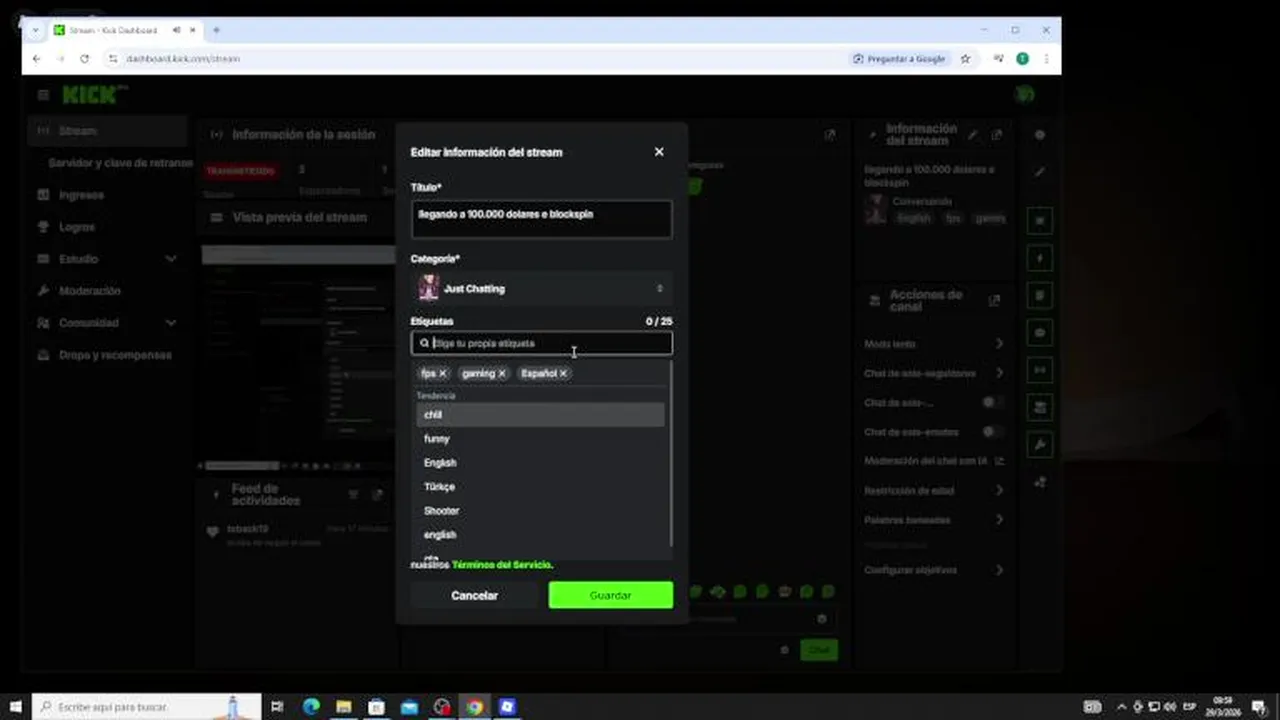
Task: Click the Windows Start button
Action: click(x=15, y=707)
